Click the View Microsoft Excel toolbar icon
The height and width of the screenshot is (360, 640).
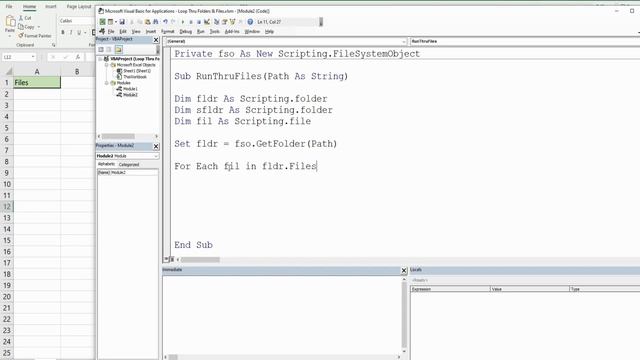[x=102, y=22]
